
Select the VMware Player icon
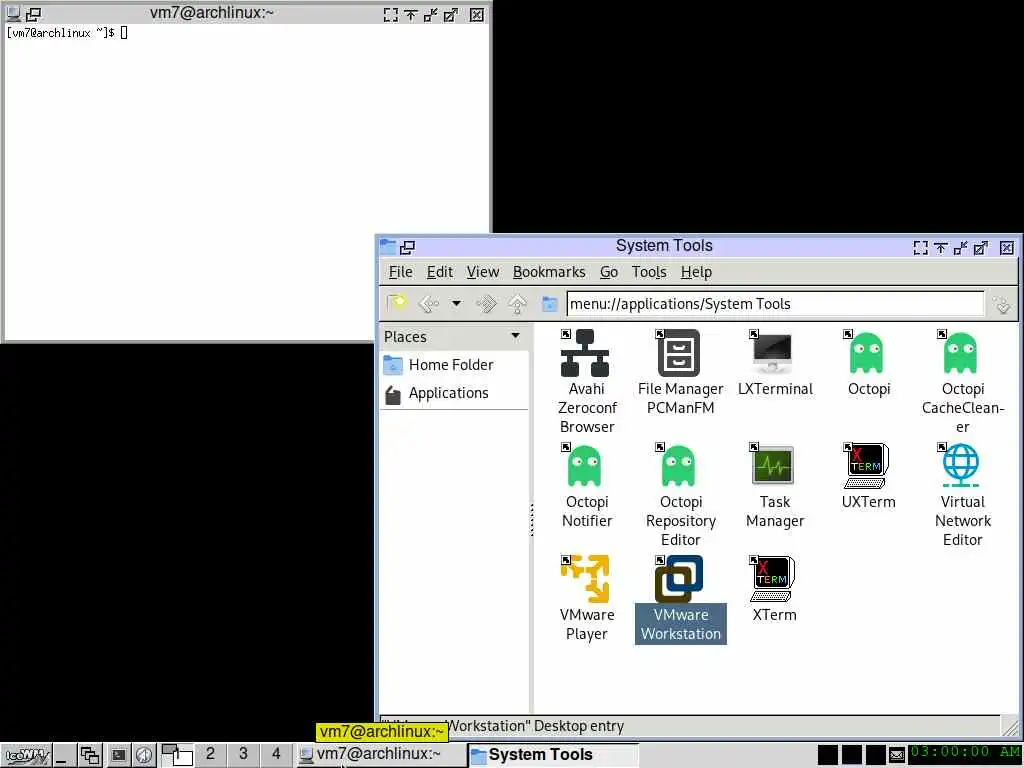point(586,579)
